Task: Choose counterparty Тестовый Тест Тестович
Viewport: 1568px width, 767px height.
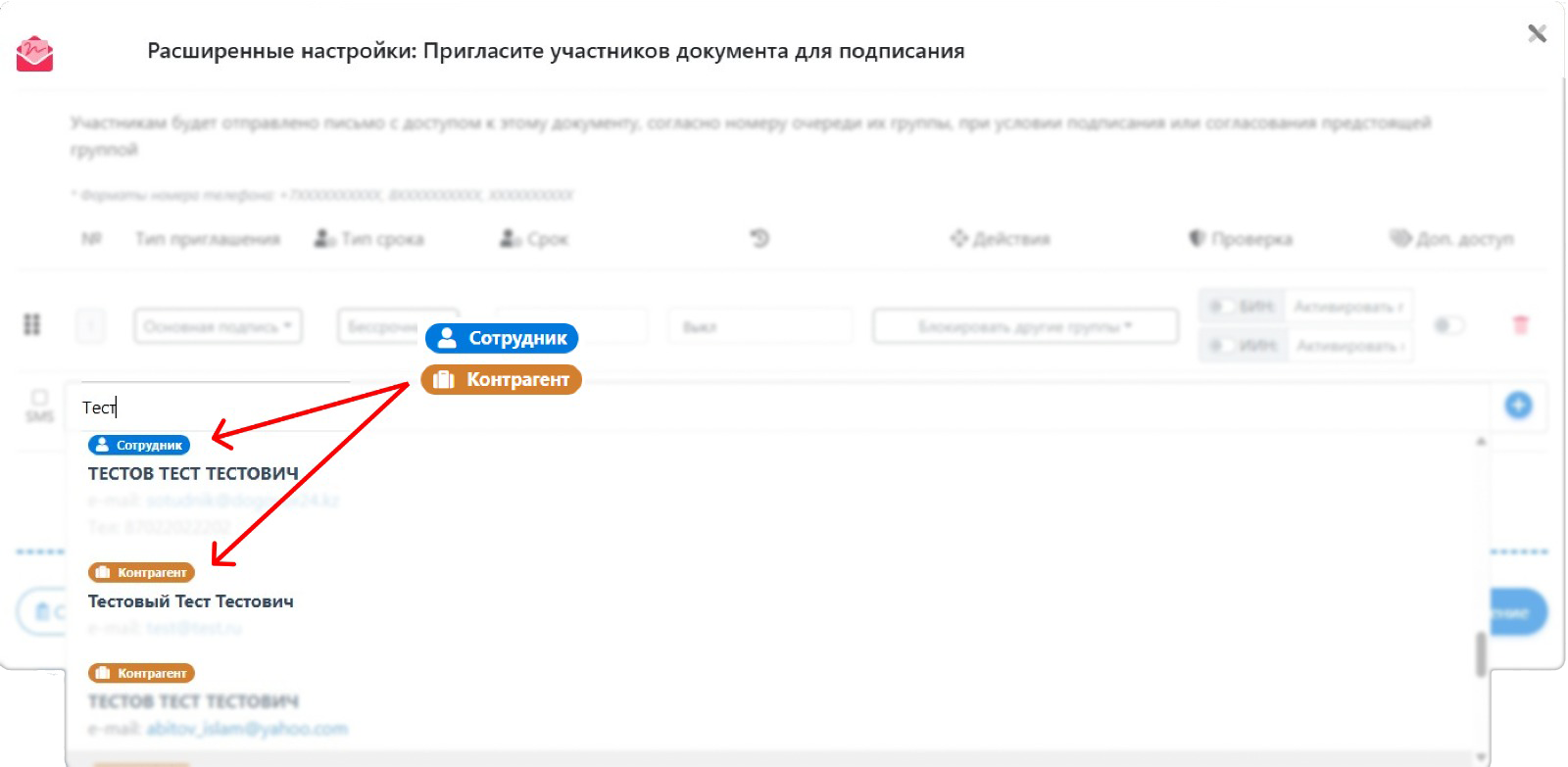Action: [191, 601]
